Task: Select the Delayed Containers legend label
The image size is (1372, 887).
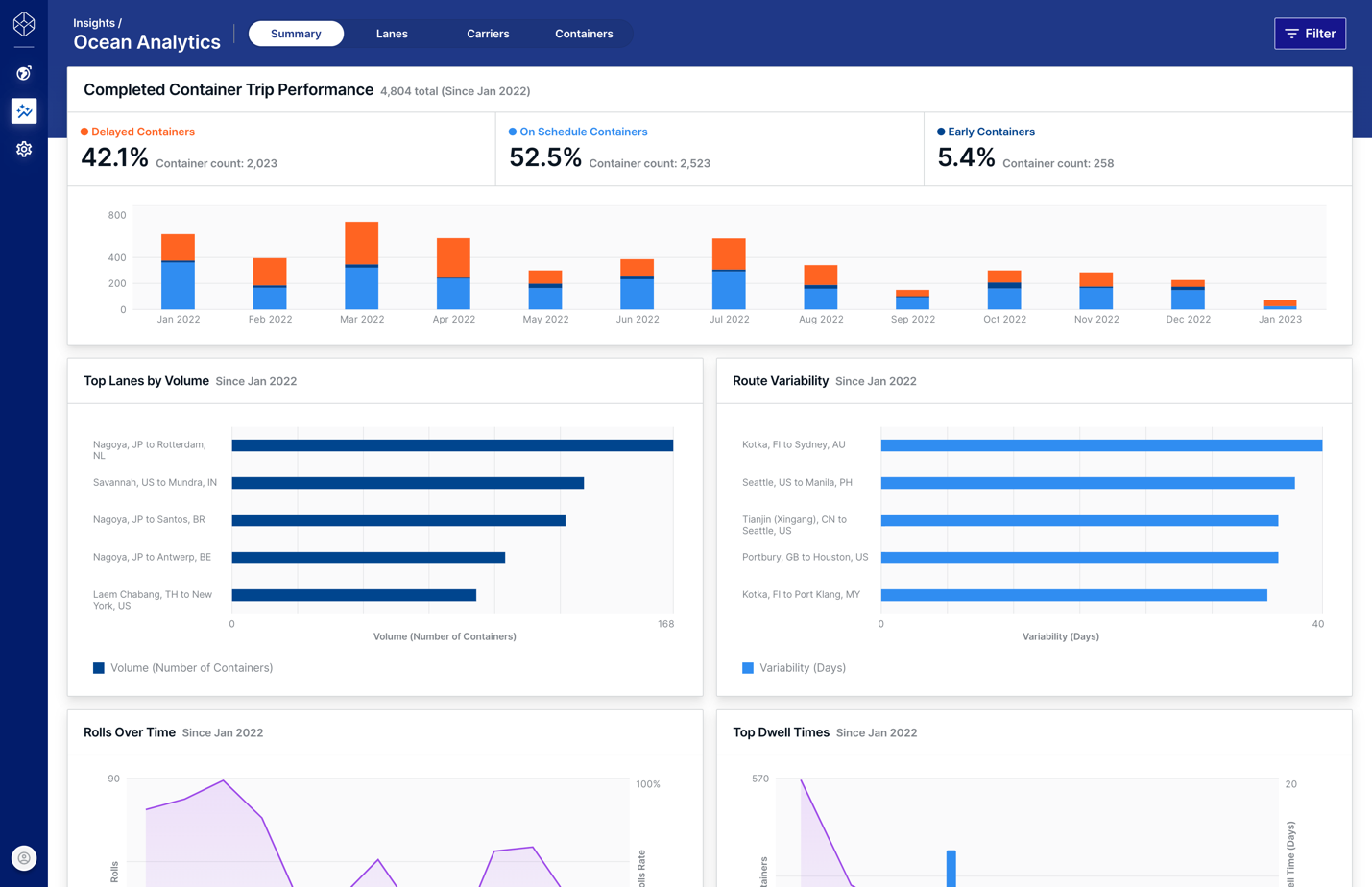Action: [x=143, y=132]
